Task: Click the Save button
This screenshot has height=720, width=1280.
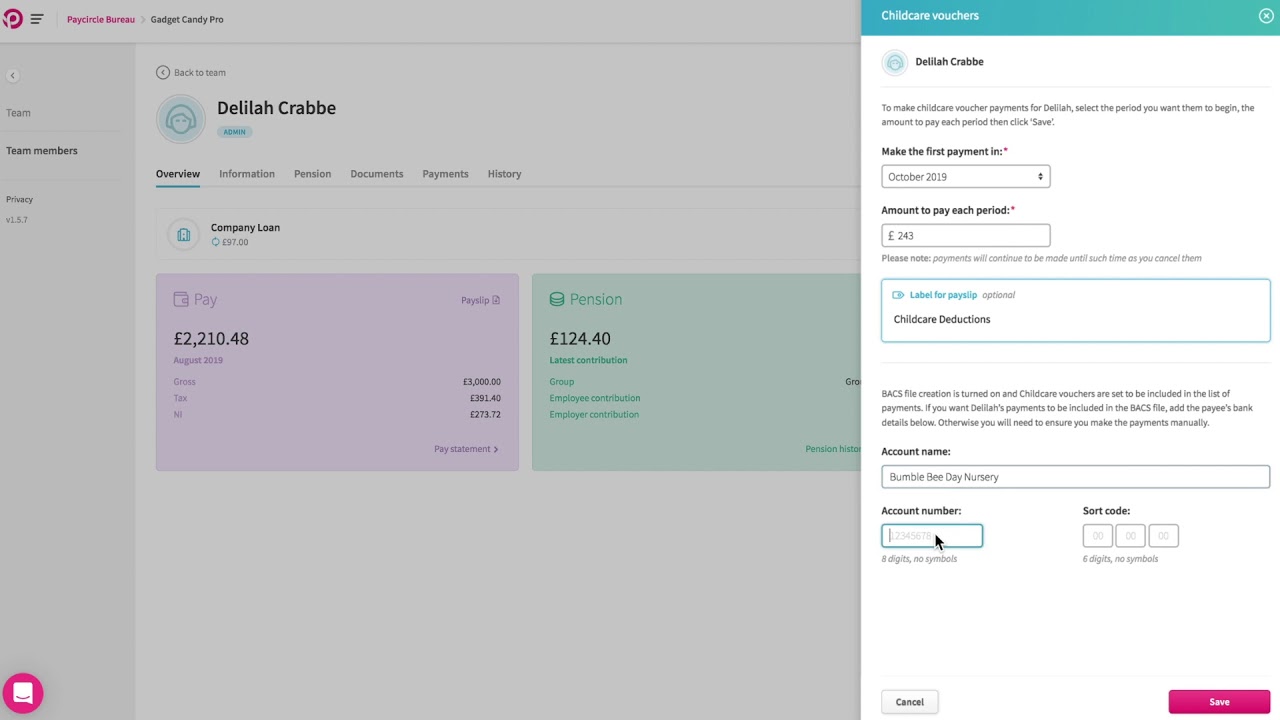Action: click(1218, 702)
